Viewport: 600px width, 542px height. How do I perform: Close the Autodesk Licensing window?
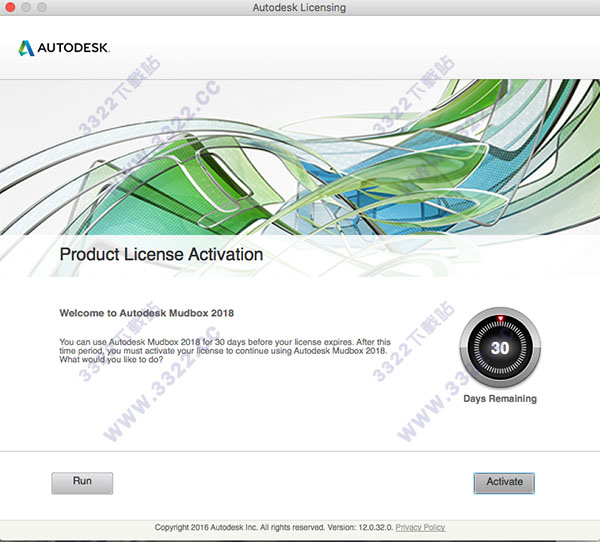pos(11,8)
